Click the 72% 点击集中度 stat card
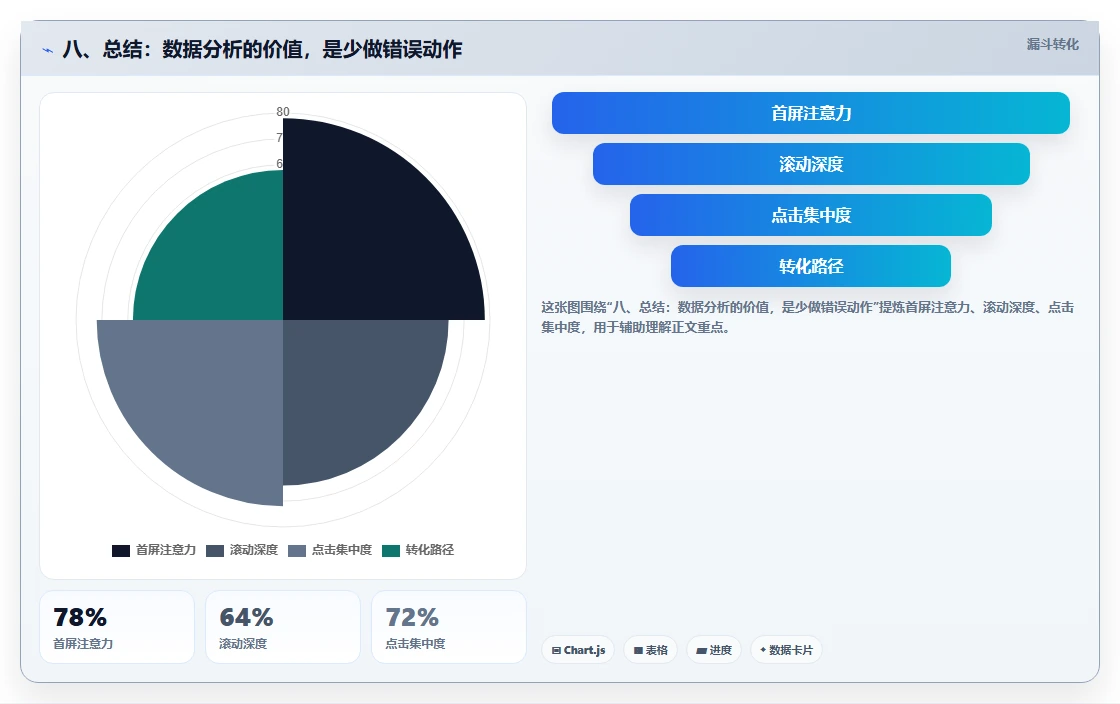1120x704 pixels. click(449, 627)
